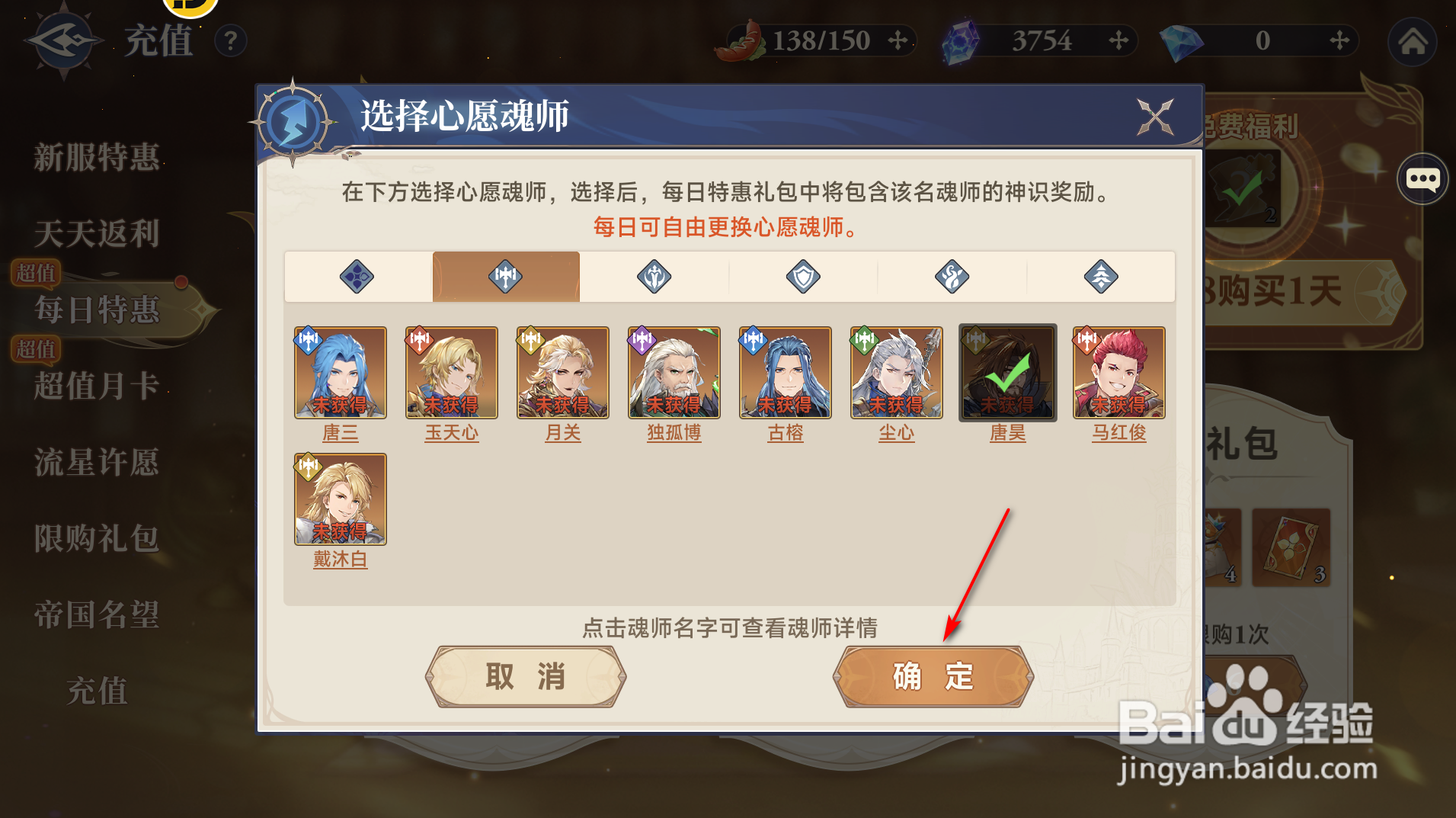This screenshot has width=1456, height=818.
Task: Open the chat bubble icon
Action: click(1422, 179)
